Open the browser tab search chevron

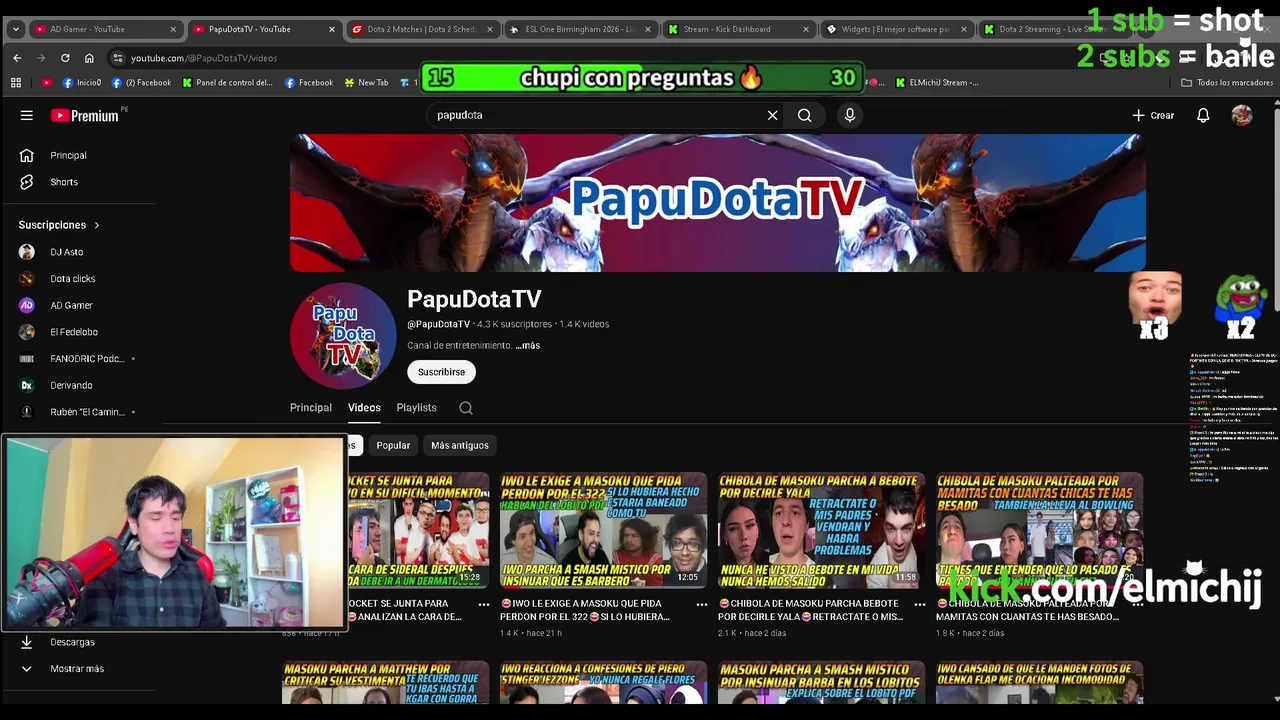point(15,29)
